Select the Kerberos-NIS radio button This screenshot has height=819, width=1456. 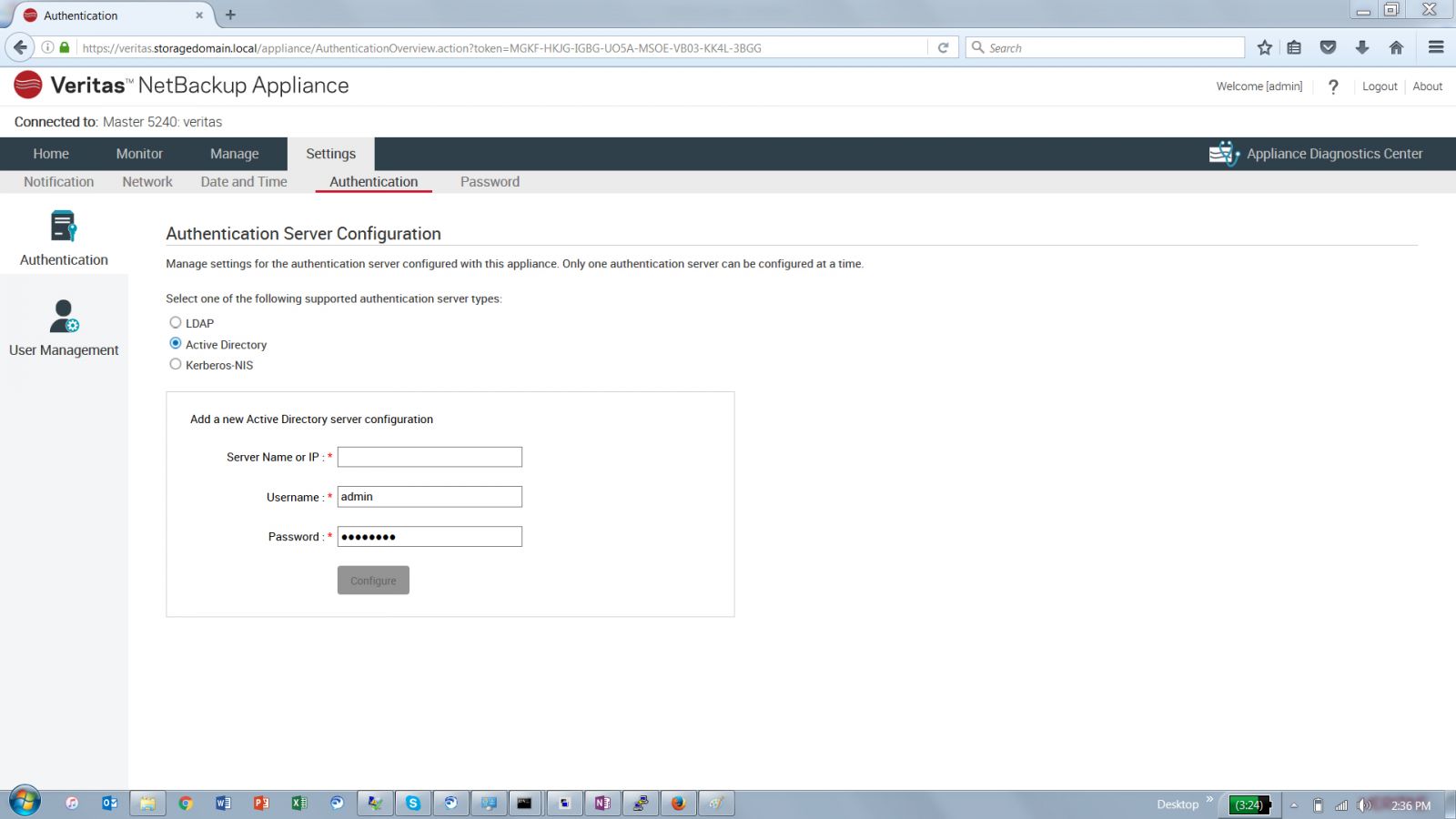pos(176,364)
